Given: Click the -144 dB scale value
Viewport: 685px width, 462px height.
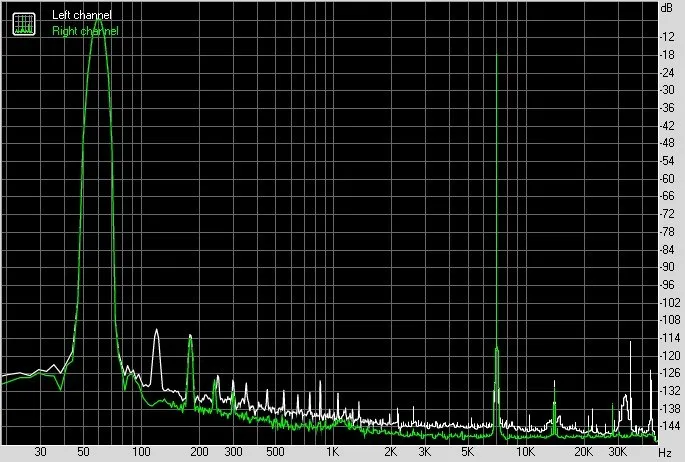Looking at the screenshot, I should 669,426.
